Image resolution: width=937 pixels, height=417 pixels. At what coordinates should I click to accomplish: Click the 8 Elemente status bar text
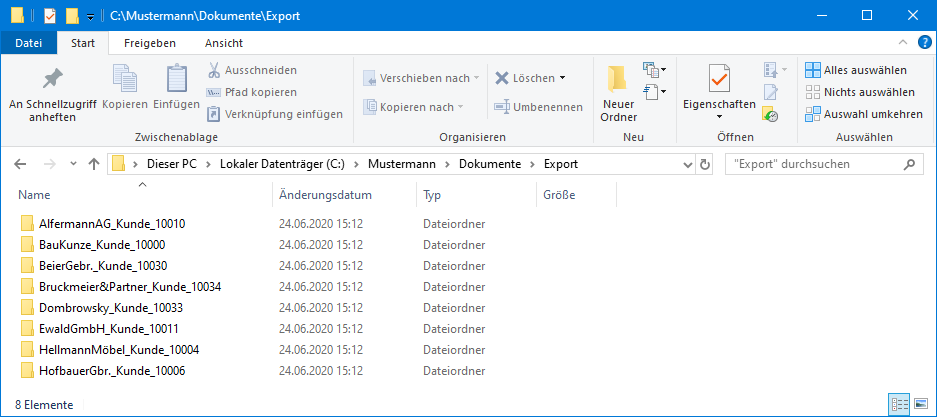pyautogui.click(x=44, y=405)
